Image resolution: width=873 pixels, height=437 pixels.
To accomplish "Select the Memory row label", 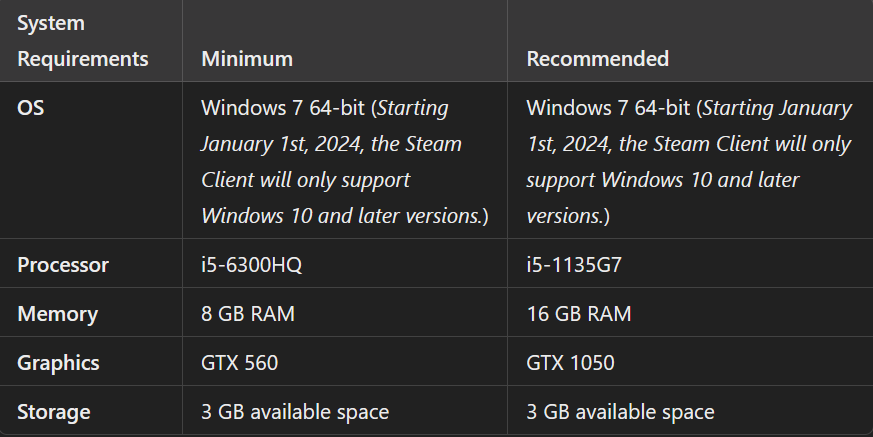I will 57,314.
